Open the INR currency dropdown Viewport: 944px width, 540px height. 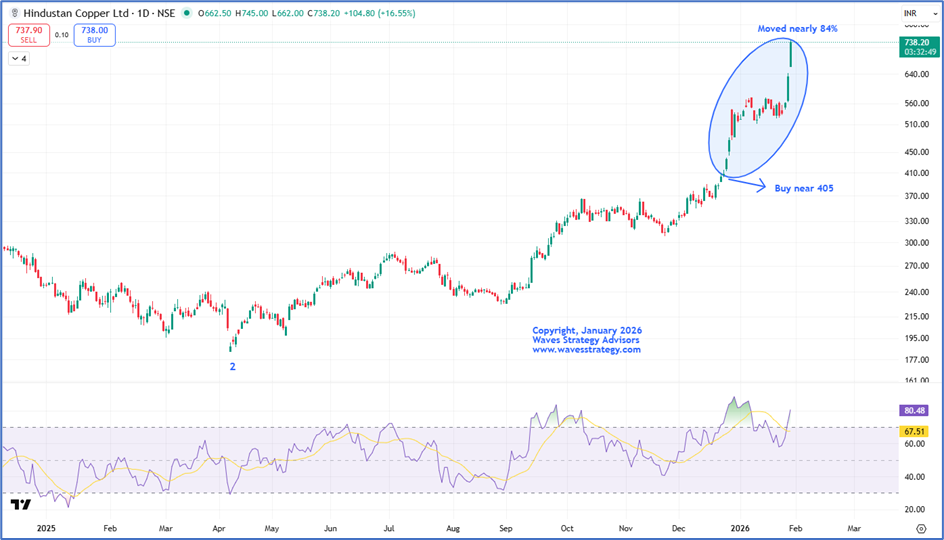point(921,13)
